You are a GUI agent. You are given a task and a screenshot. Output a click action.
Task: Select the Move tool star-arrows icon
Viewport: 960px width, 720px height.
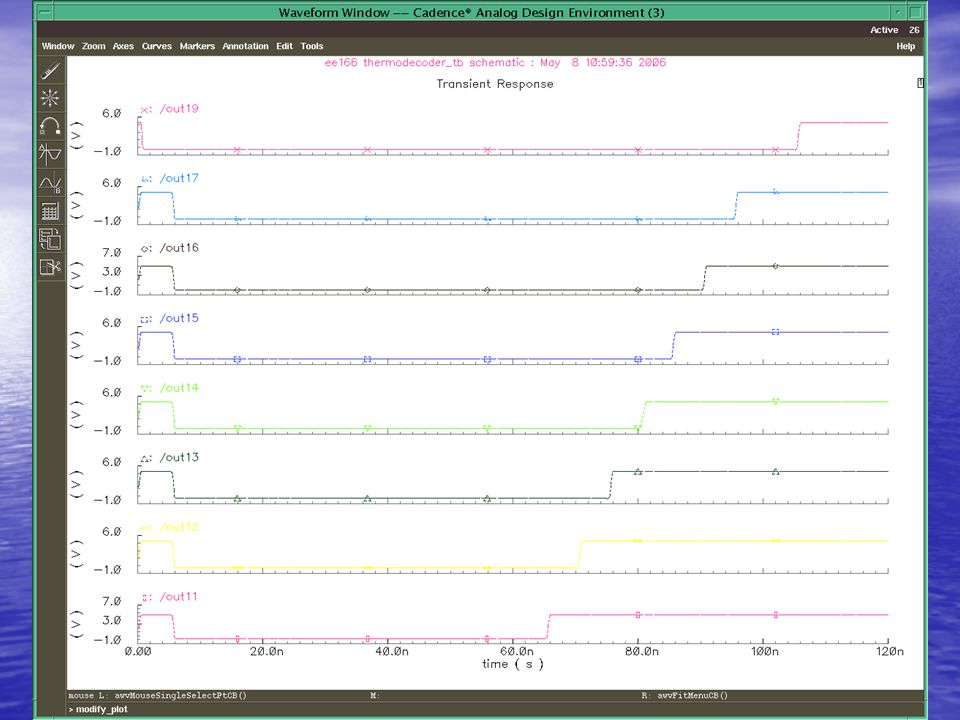click(50, 98)
